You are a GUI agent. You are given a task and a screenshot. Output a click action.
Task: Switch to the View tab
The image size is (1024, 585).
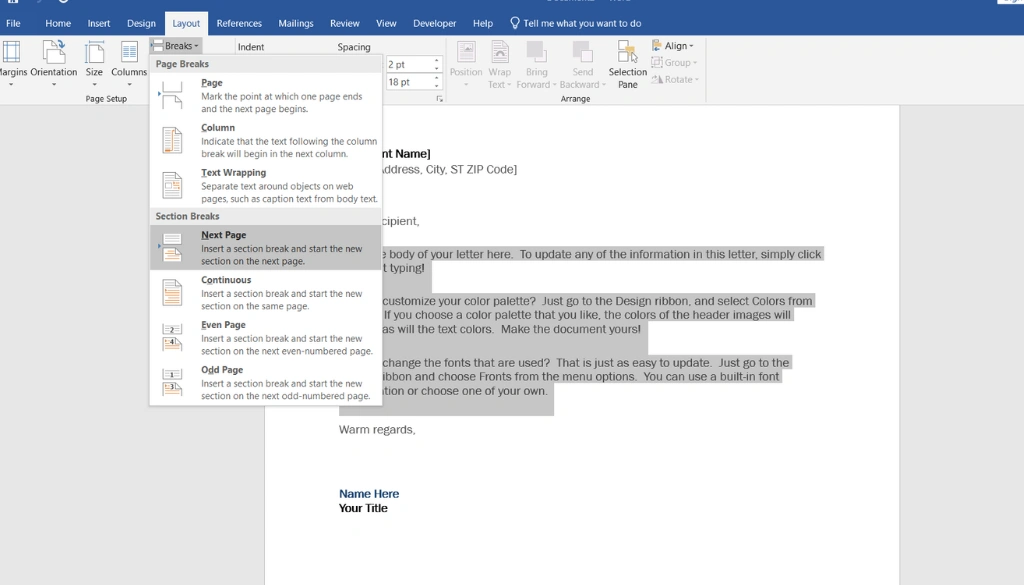386,23
